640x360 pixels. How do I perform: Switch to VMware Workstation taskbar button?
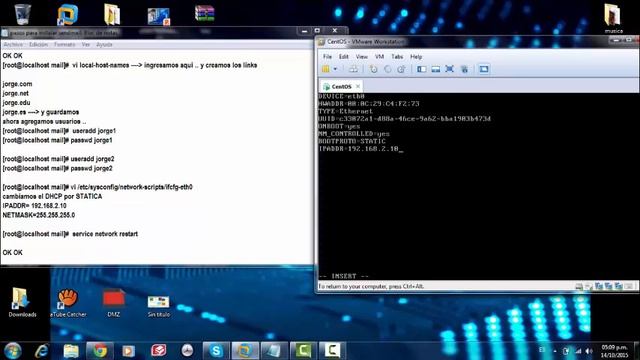pos(245,351)
